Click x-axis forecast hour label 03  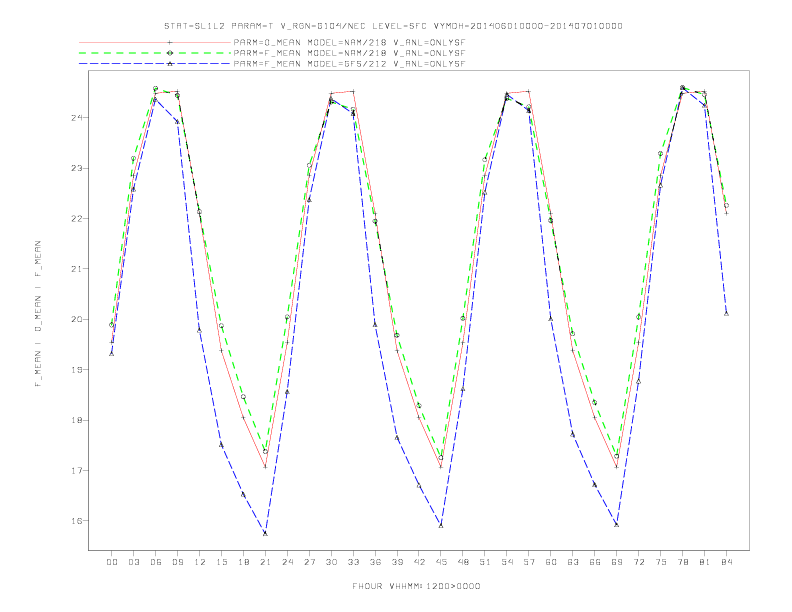pyautogui.click(x=133, y=562)
